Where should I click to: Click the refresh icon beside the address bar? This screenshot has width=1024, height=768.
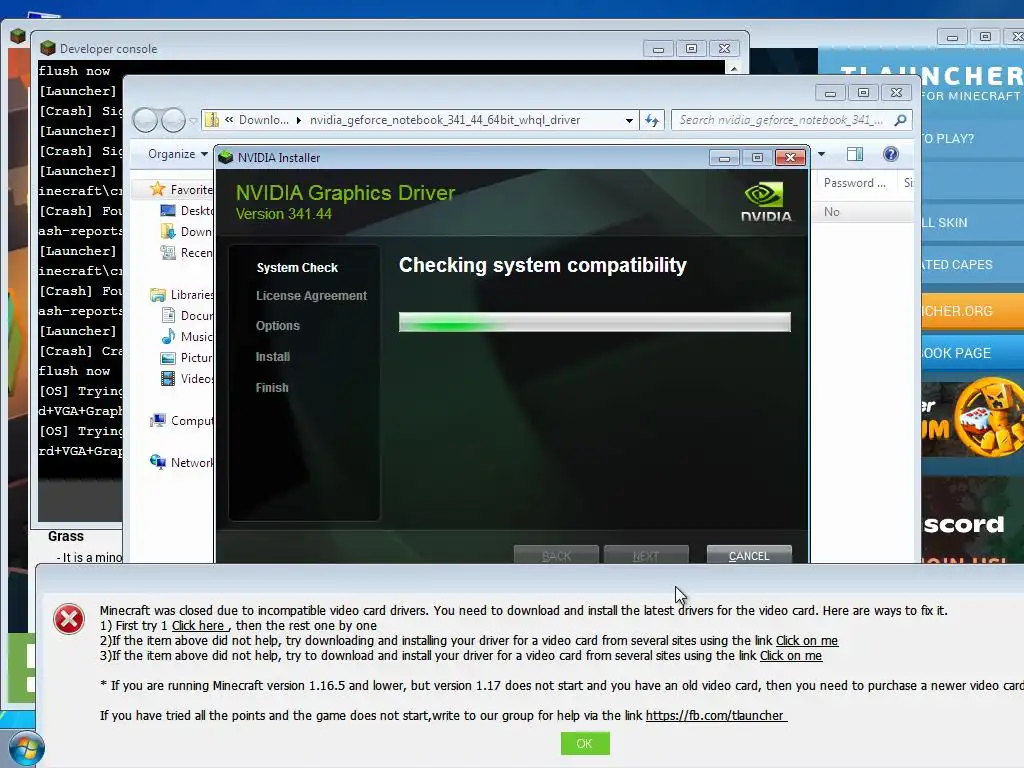(652, 120)
